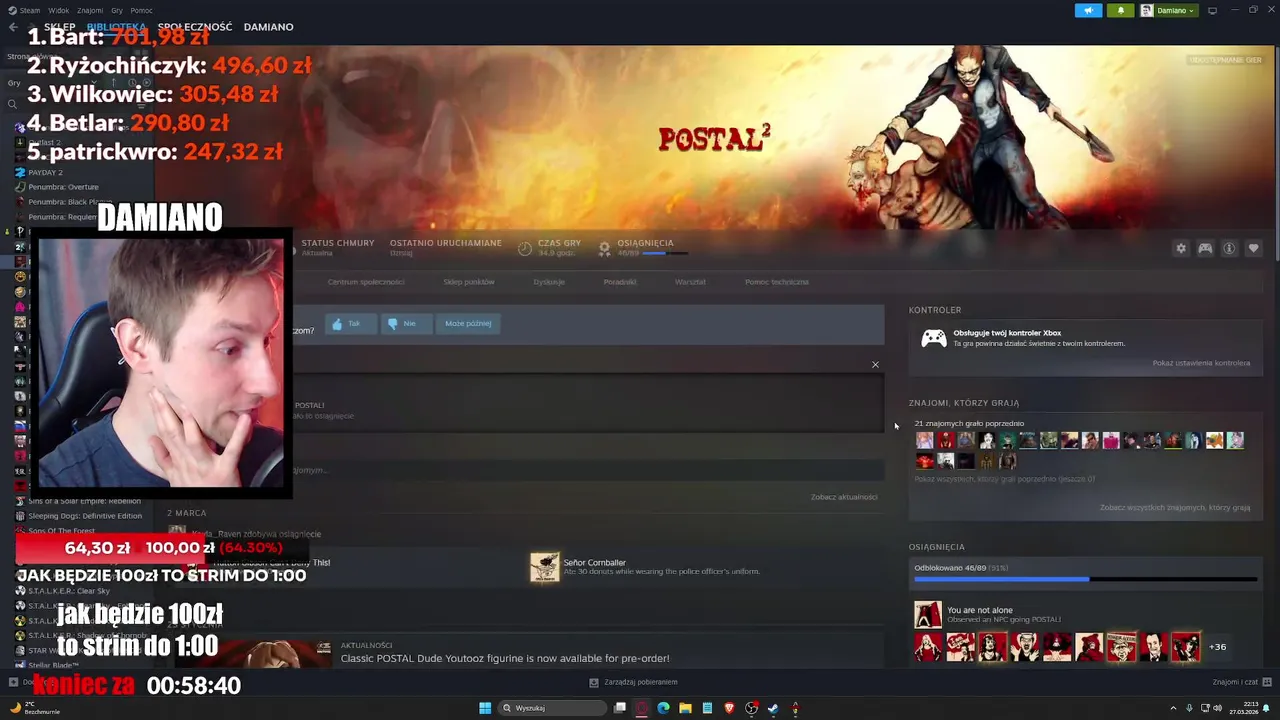Open the Steam announcements megaphone button
This screenshot has height=720, width=1280.
coord(1088,10)
